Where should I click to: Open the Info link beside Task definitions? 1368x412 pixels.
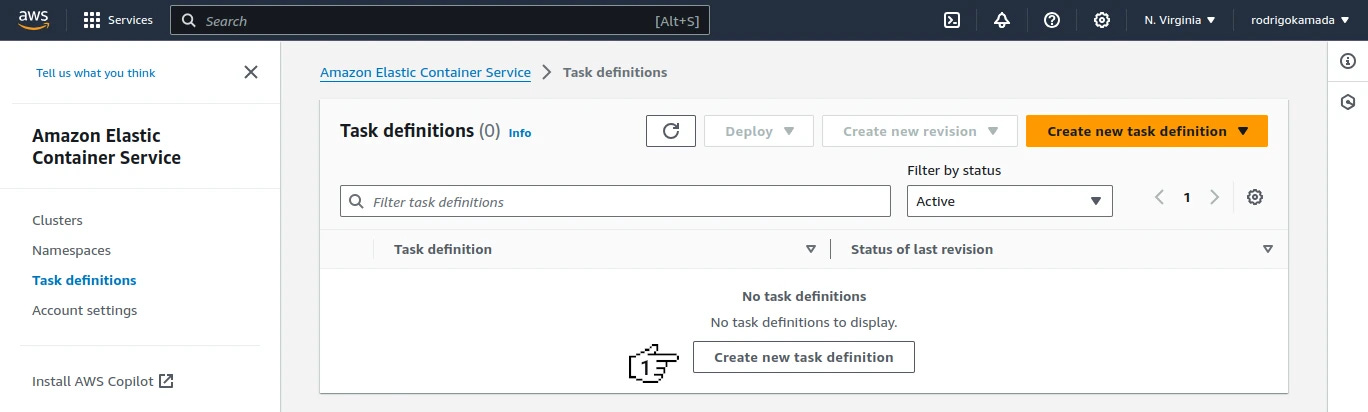pos(520,132)
